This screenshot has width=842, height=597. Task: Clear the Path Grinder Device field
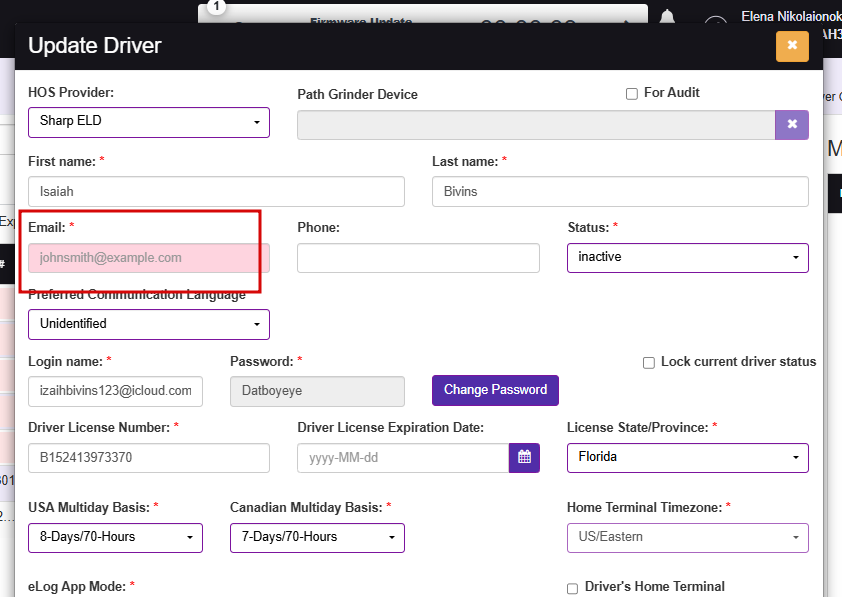click(792, 125)
